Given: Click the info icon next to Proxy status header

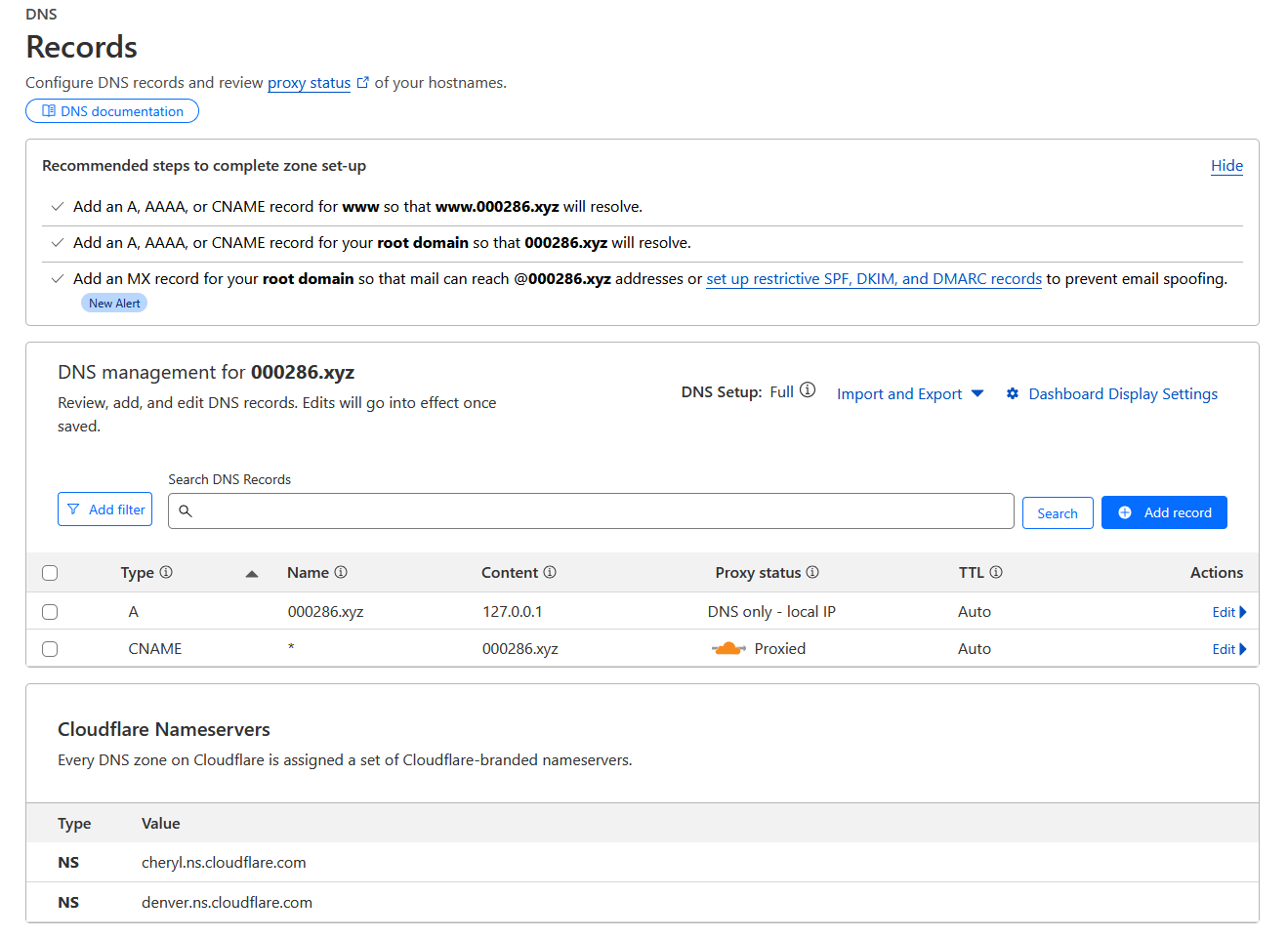Looking at the screenshot, I should pos(813,572).
